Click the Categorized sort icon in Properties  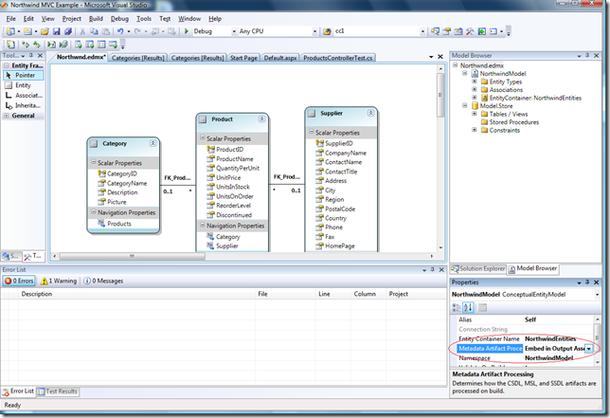point(457,307)
